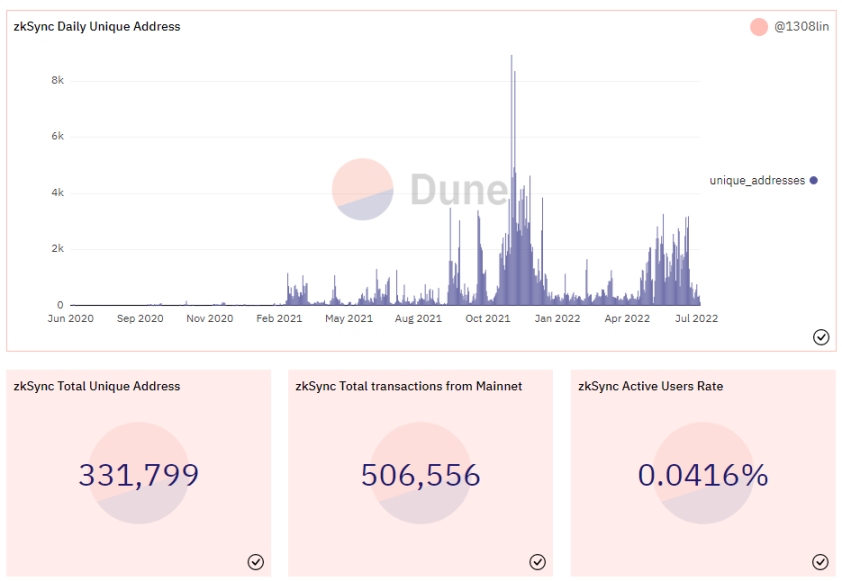
Task: Click the Jun 2020 x-axis label
Action: pos(70,319)
